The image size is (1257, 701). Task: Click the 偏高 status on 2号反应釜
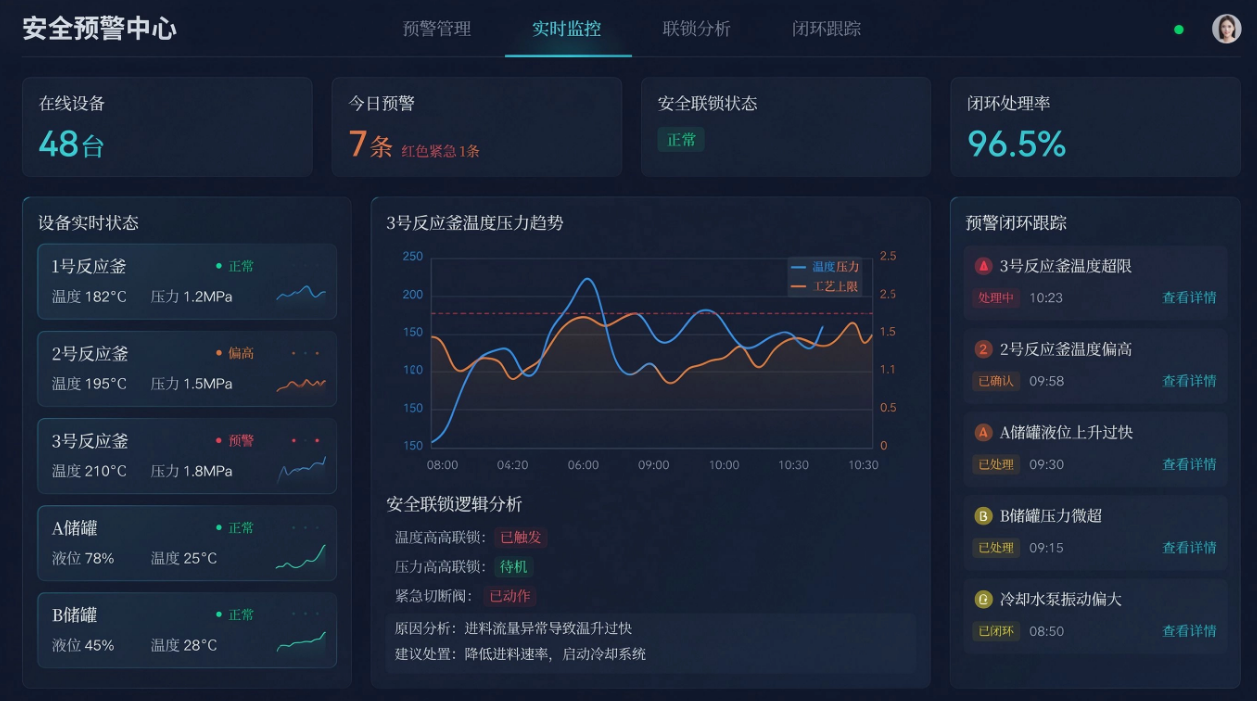tap(235, 353)
